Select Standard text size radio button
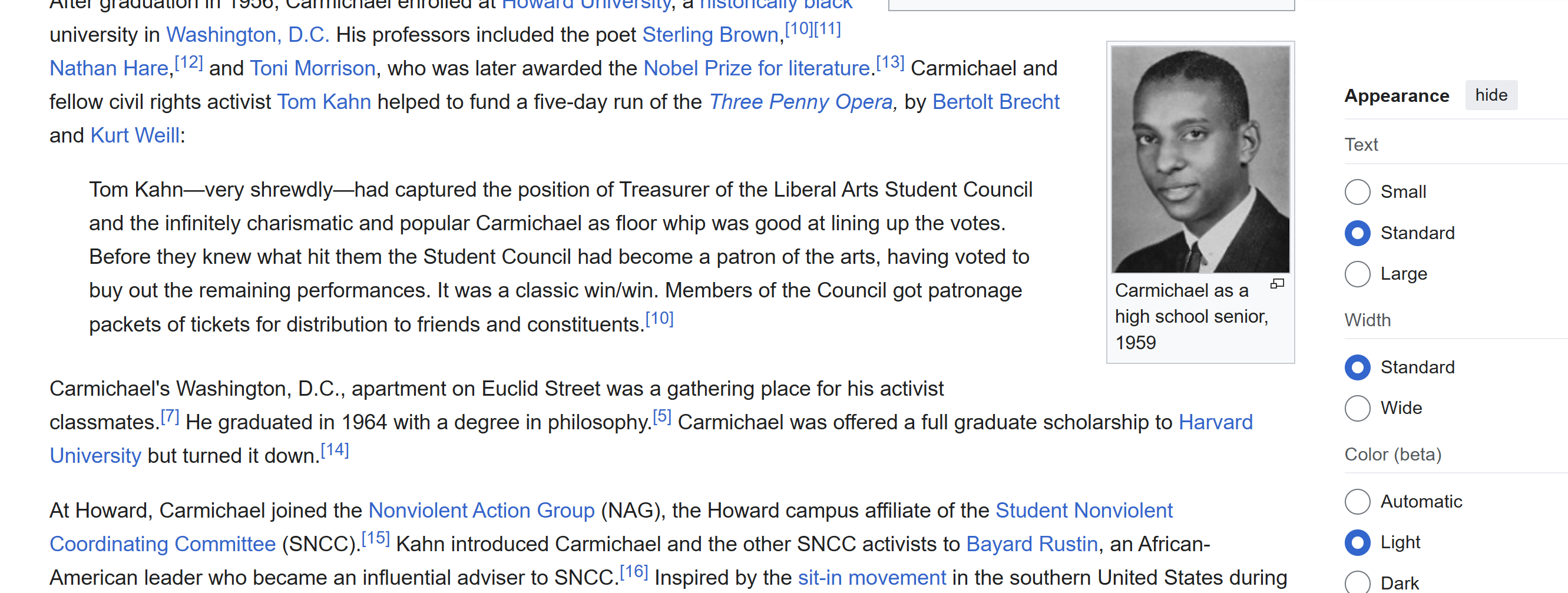1568x593 pixels. [1357, 233]
